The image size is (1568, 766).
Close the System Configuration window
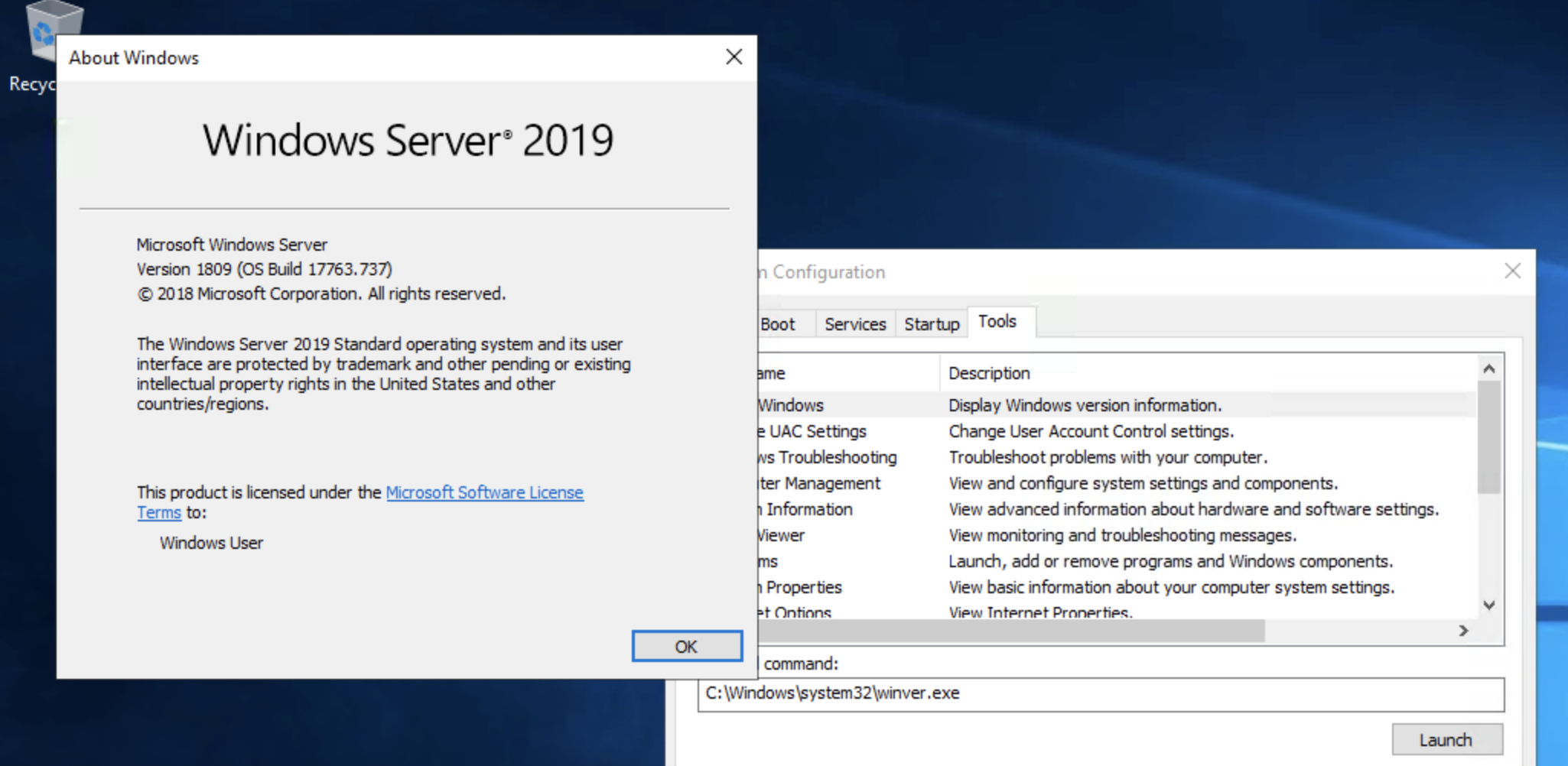click(x=1512, y=271)
